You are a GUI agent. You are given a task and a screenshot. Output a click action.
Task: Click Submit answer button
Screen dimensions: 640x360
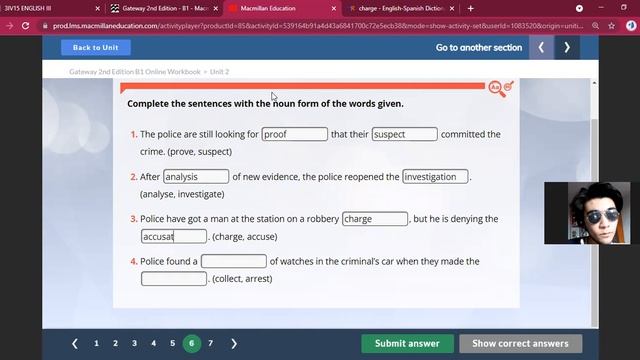pos(407,344)
